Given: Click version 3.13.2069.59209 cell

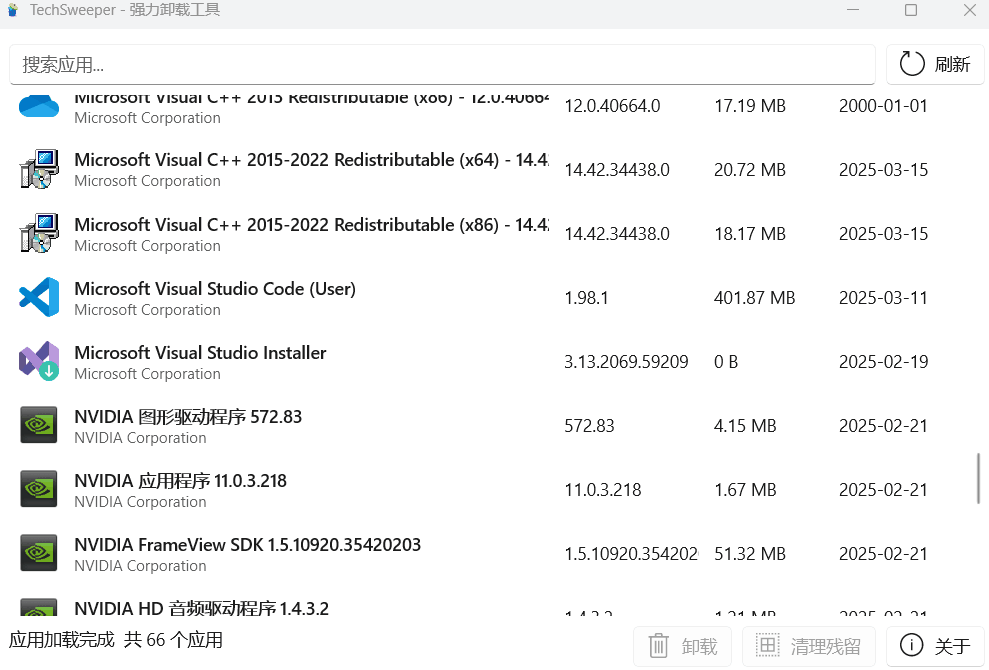Looking at the screenshot, I should [626, 362].
